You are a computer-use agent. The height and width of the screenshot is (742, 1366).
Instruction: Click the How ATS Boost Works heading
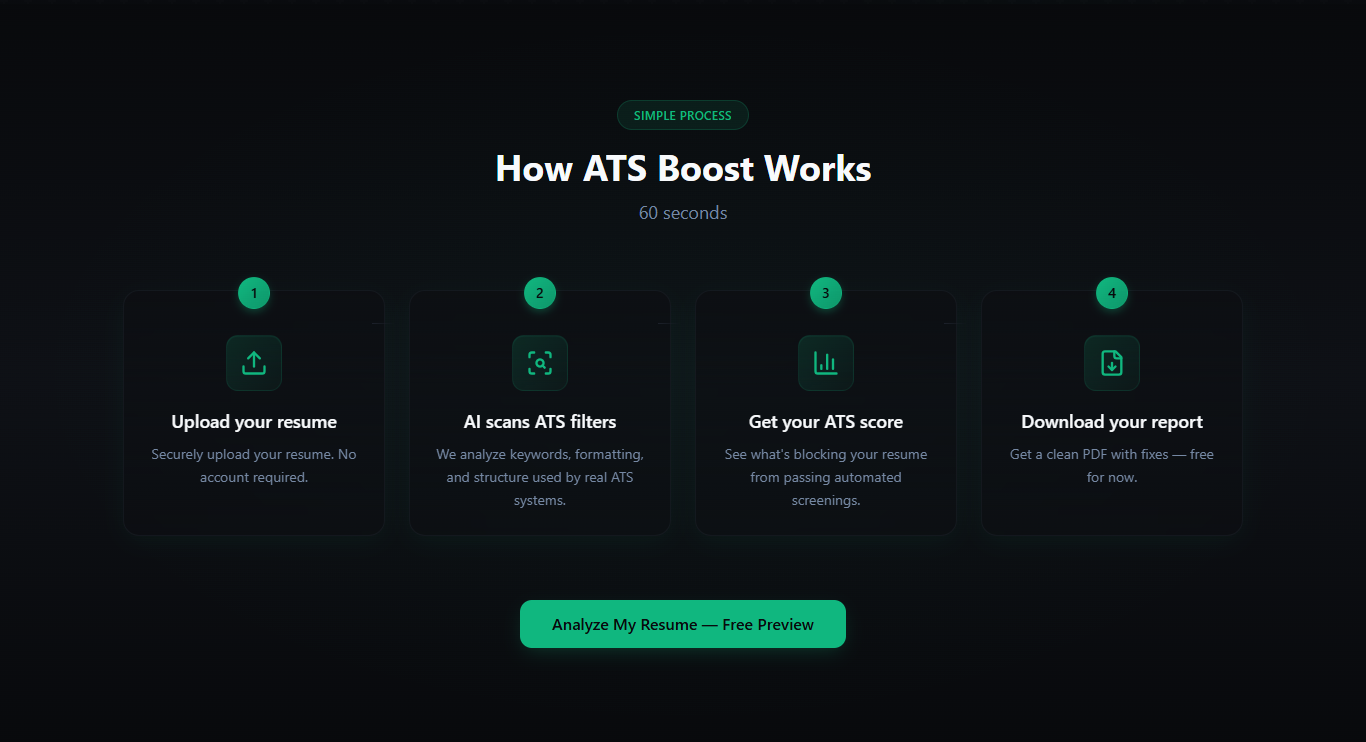click(683, 168)
